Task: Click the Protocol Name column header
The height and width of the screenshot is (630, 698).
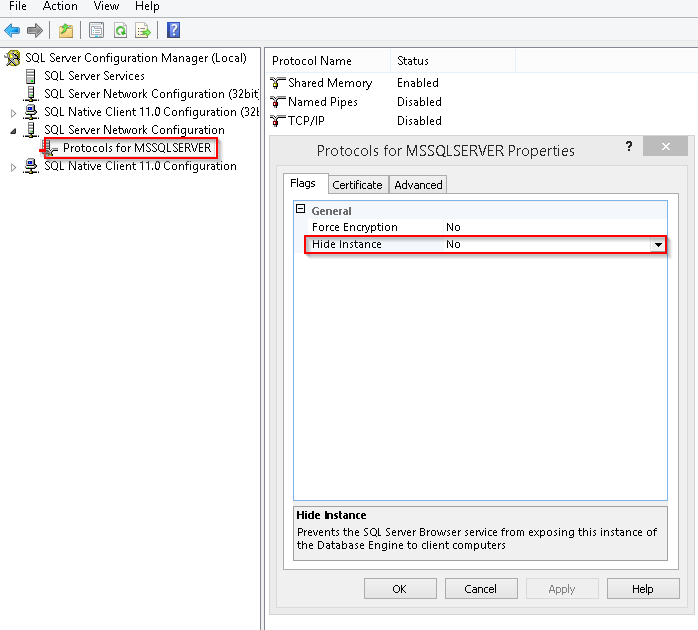Action: coord(329,61)
